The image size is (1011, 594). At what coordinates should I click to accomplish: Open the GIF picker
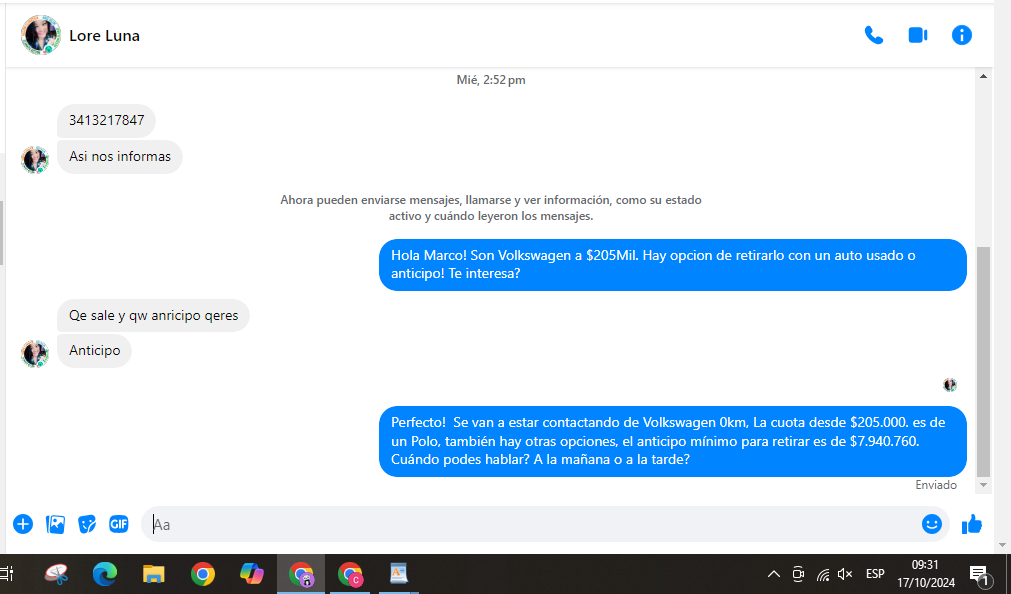pyautogui.click(x=119, y=524)
